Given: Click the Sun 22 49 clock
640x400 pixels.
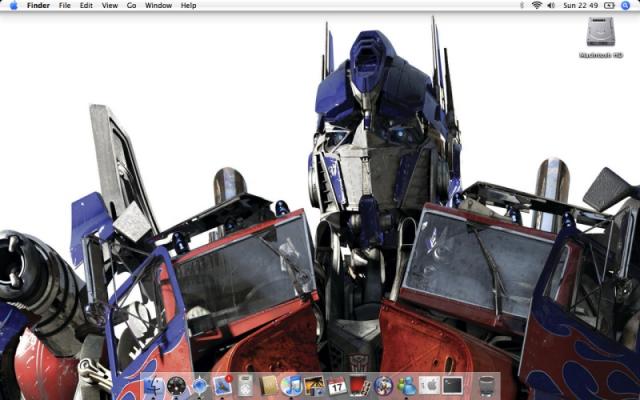Looking at the screenshot, I should click(x=581, y=5).
